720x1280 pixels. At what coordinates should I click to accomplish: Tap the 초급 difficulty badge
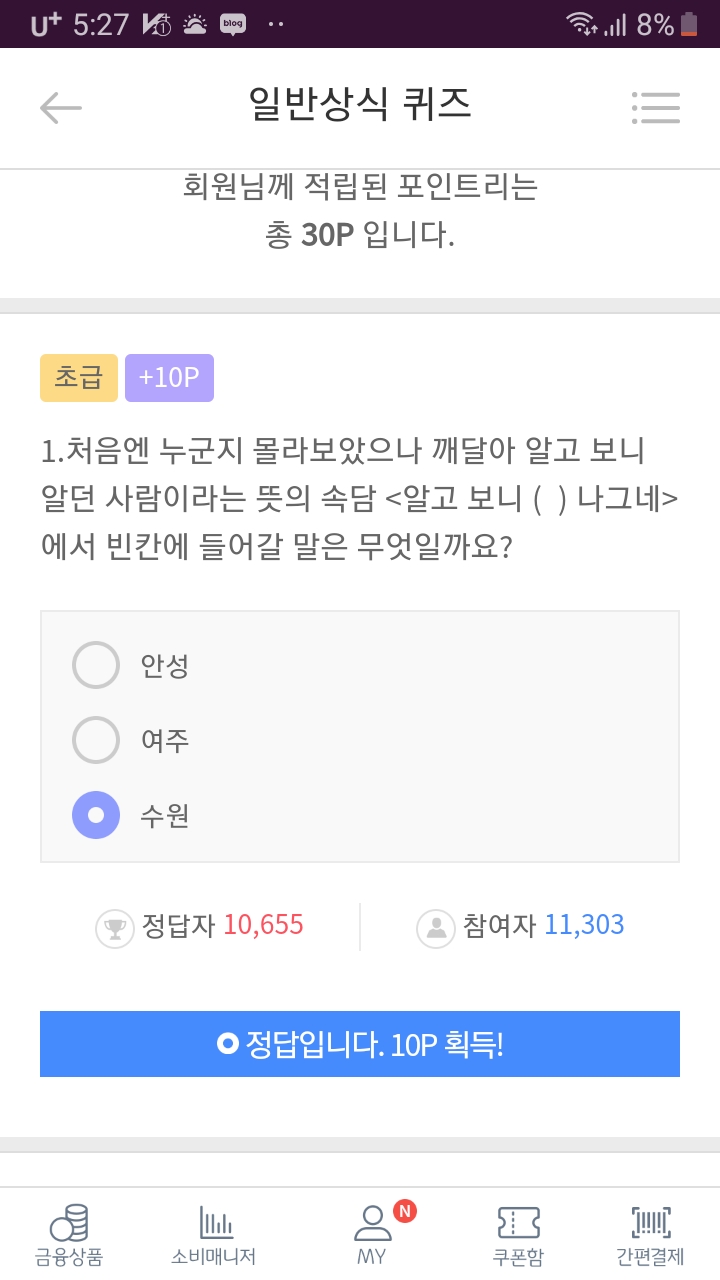[79, 378]
